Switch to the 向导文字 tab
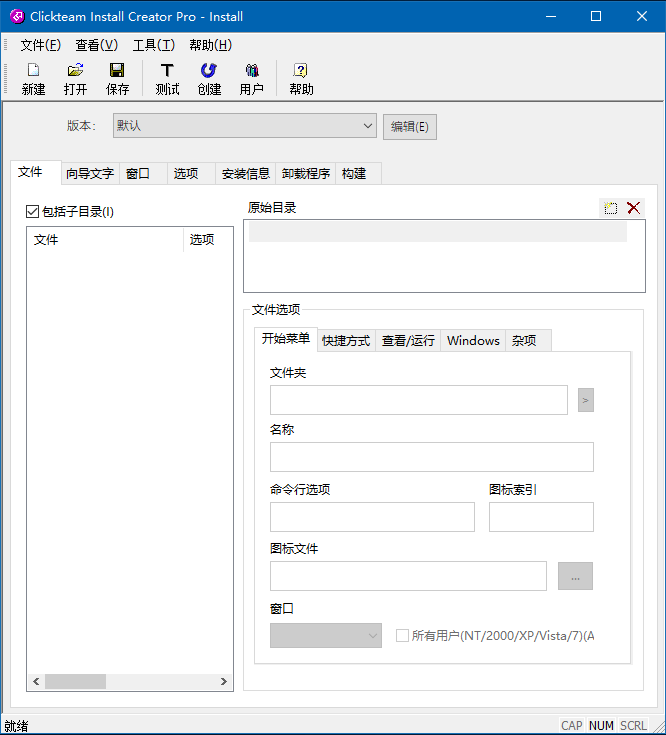Screen dimensions: 666x735 click(x=90, y=173)
